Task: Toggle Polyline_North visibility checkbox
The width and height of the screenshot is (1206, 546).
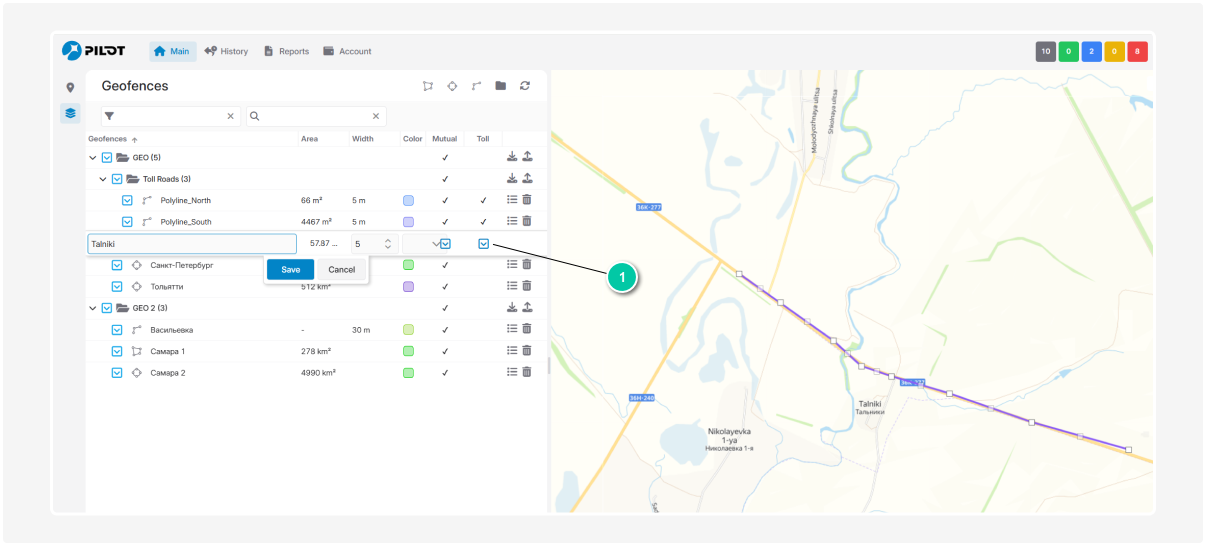Action: pyautogui.click(x=127, y=200)
